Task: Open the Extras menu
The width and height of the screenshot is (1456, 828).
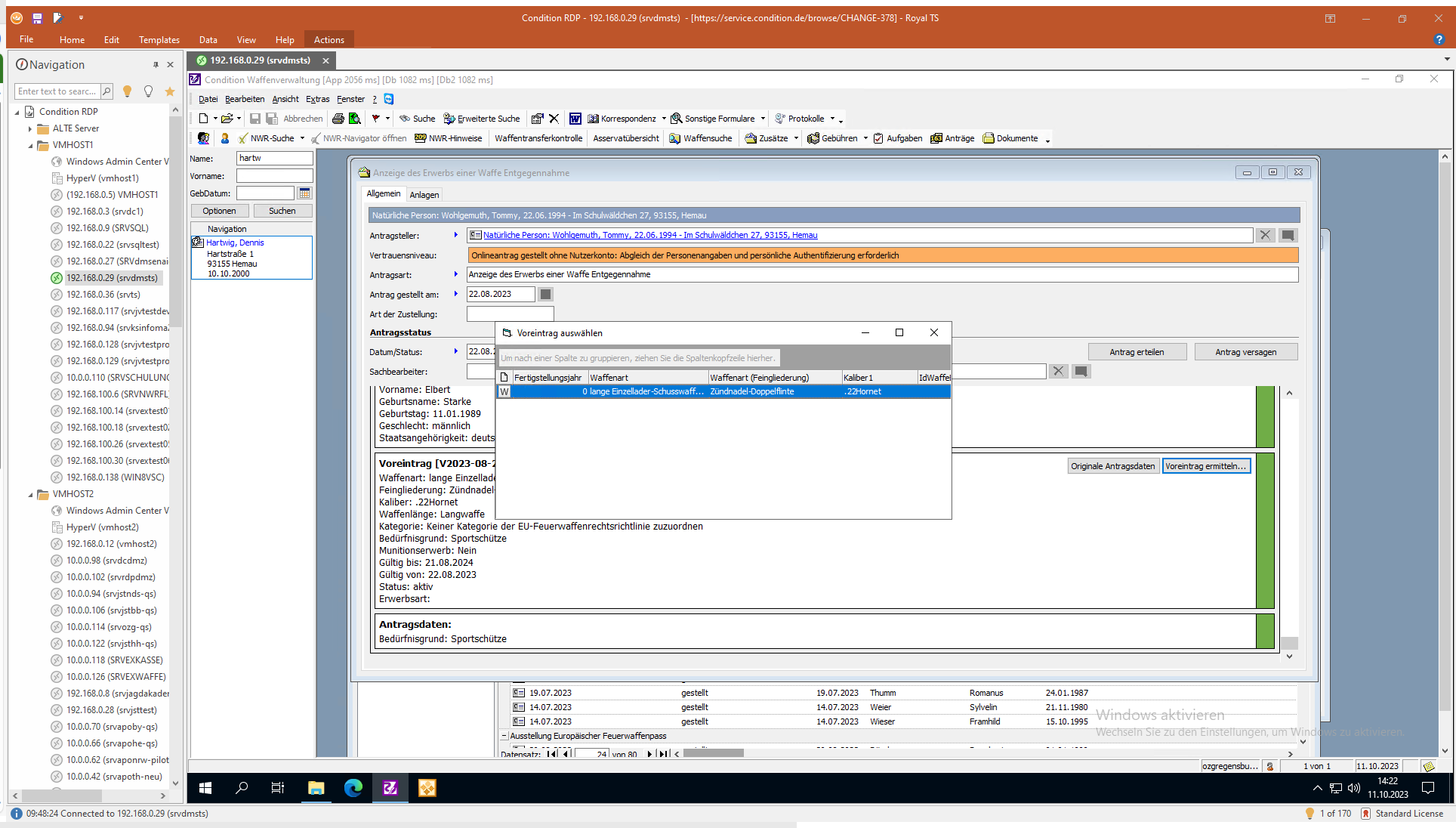Action: tap(317, 99)
